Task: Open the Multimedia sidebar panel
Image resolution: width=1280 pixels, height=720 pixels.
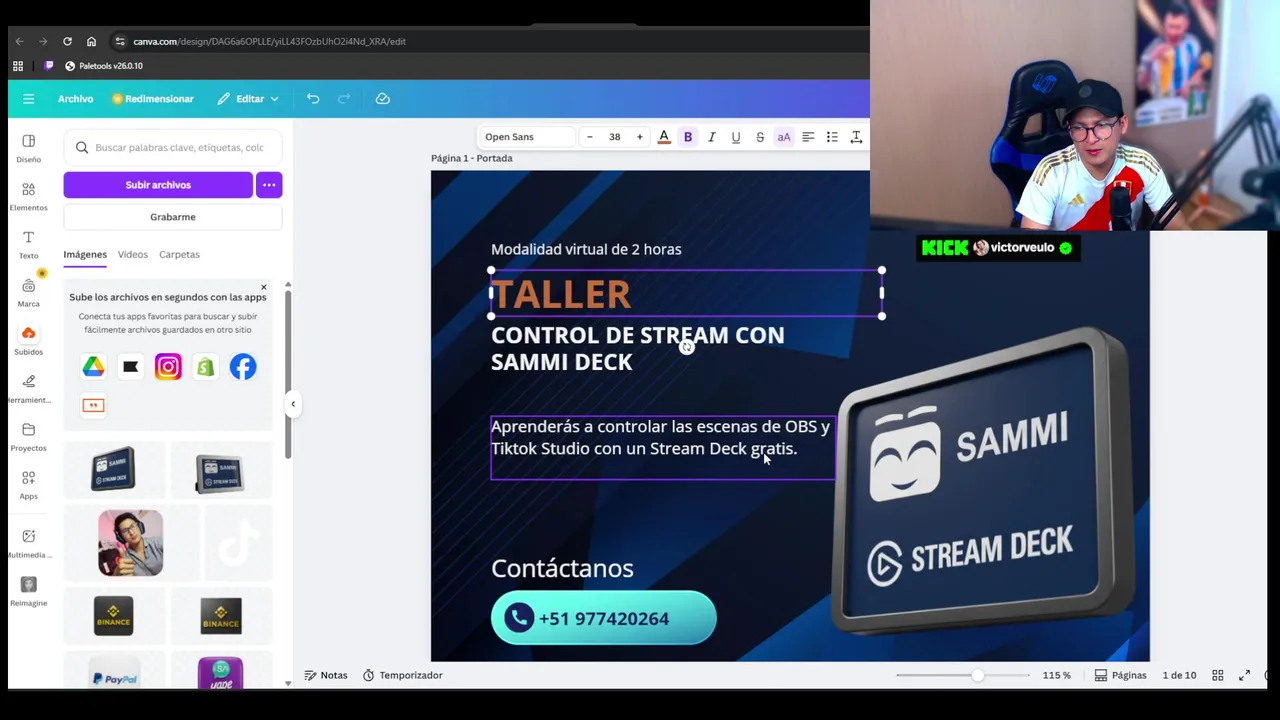Action: (x=28, y=542)
